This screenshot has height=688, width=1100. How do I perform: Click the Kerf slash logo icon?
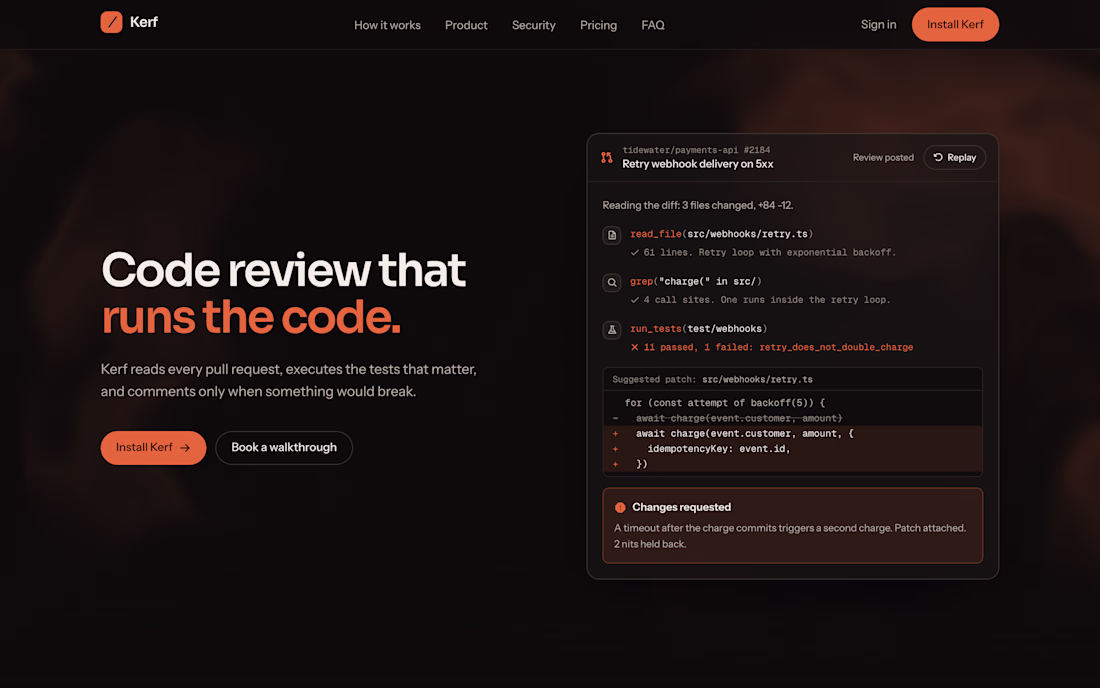[x=112, y=22]
